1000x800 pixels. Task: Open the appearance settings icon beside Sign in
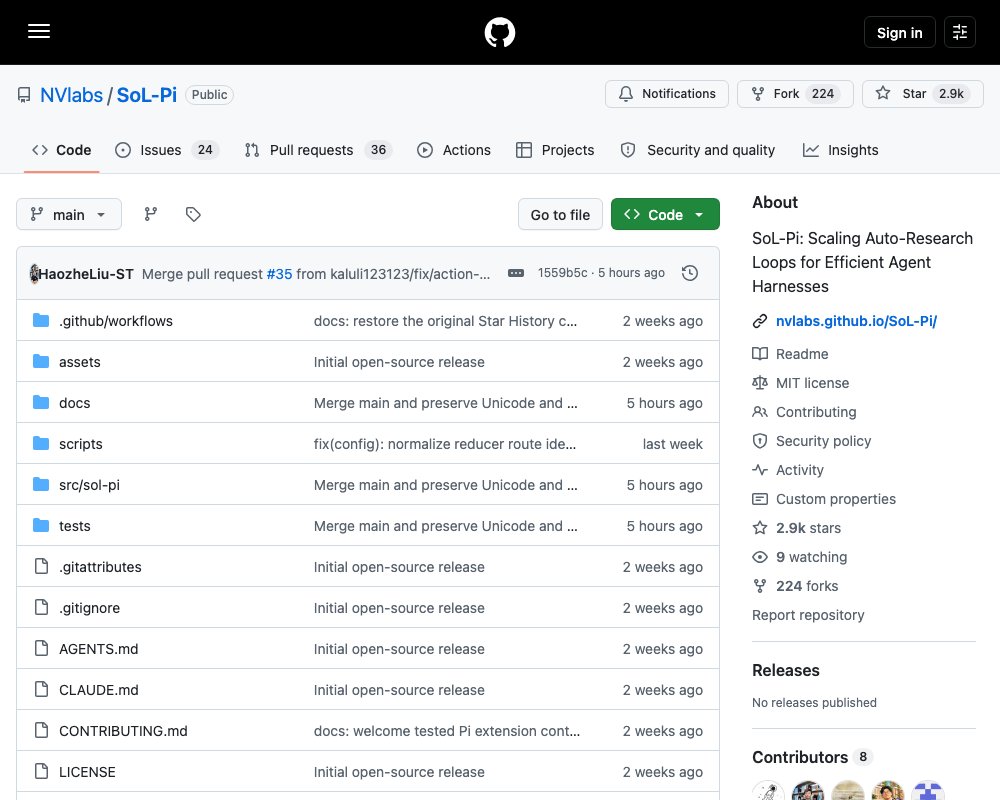(960, 32)
